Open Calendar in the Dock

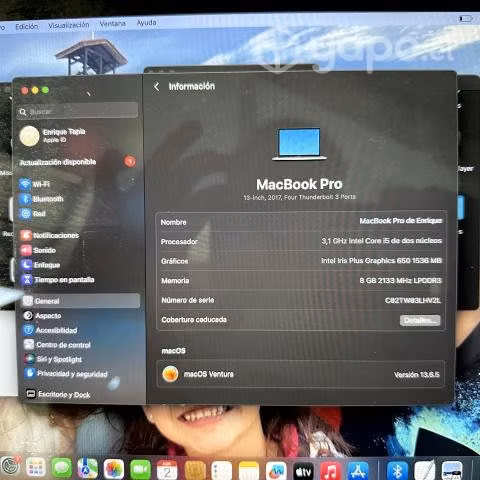tap(167, 469)
